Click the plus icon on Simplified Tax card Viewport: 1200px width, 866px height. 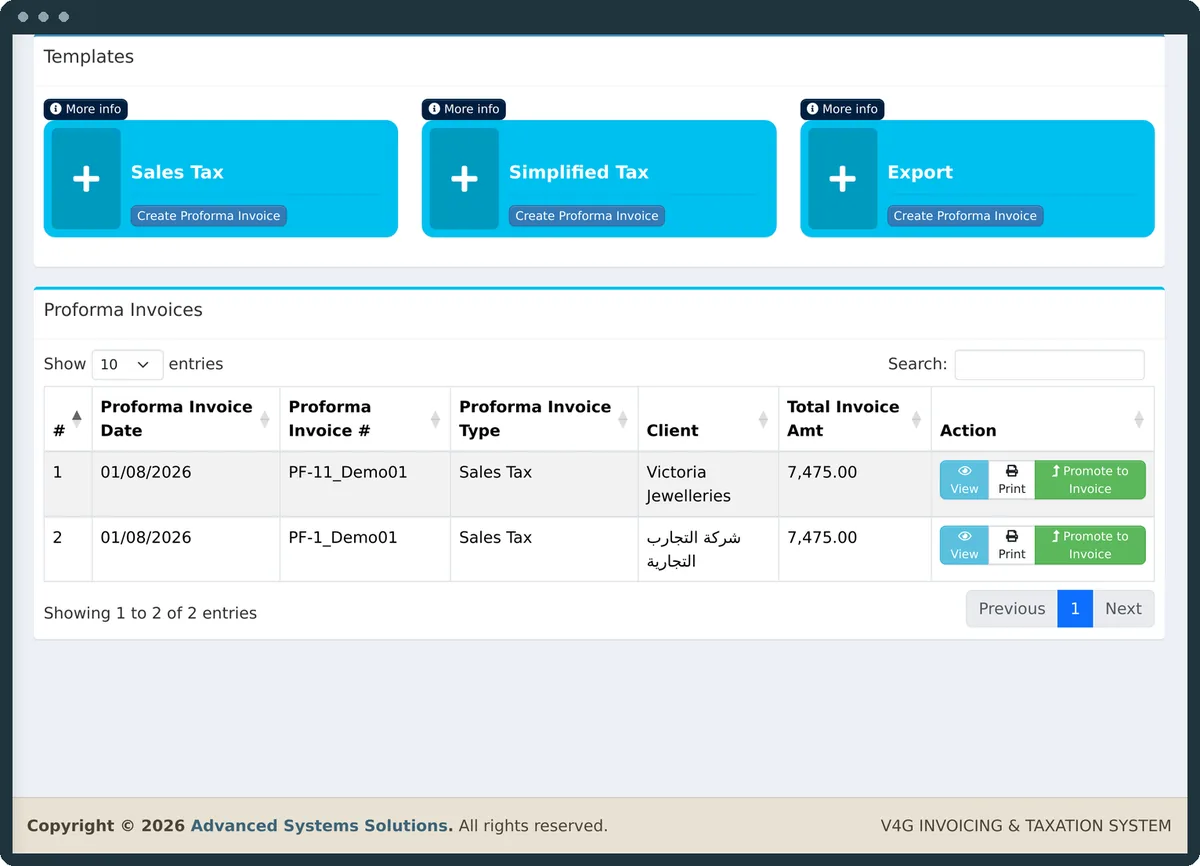pyautogui.click(x=464, y=179)
